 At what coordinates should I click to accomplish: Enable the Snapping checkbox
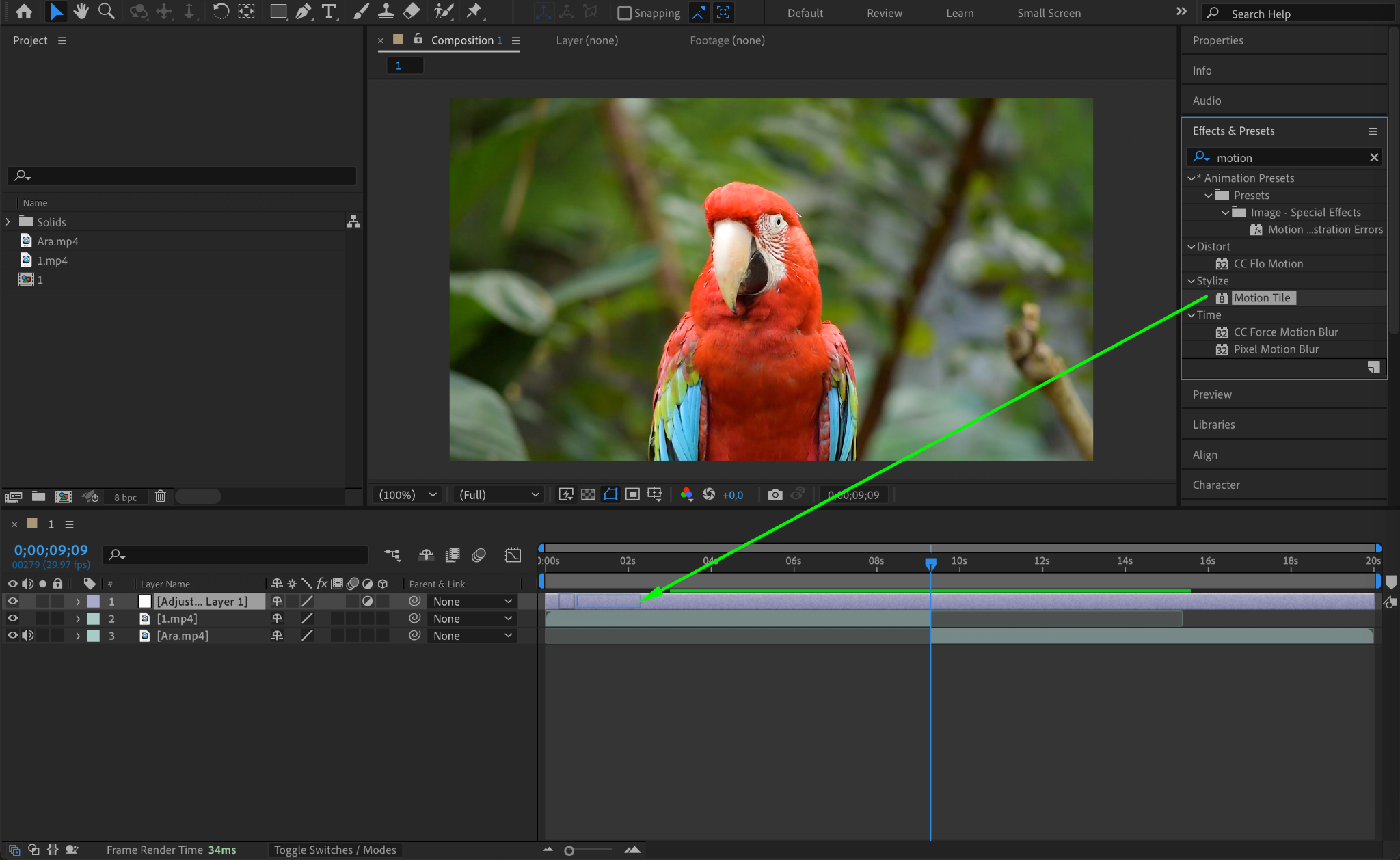coord(624,13)
